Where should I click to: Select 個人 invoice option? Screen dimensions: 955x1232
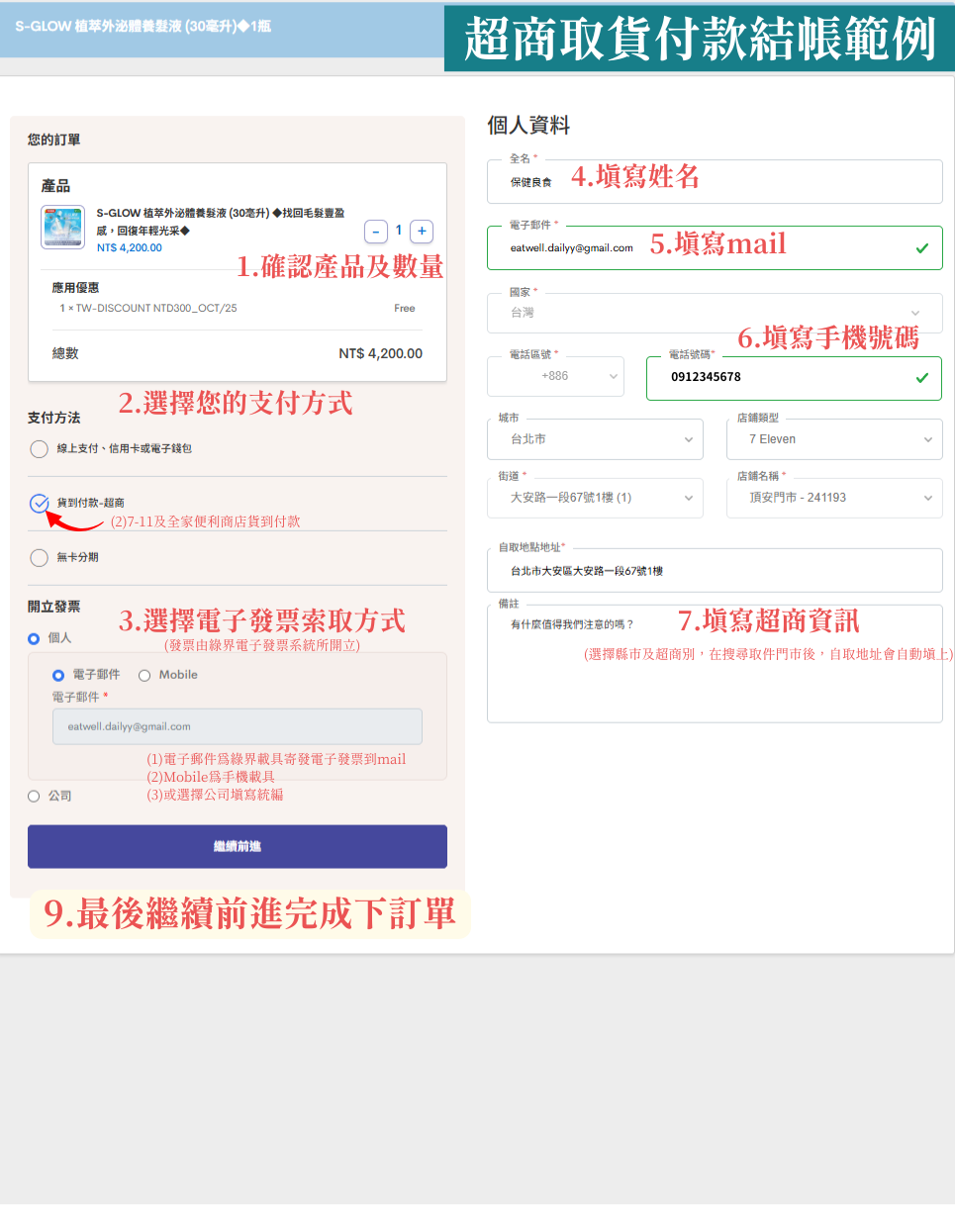(33, 636)
